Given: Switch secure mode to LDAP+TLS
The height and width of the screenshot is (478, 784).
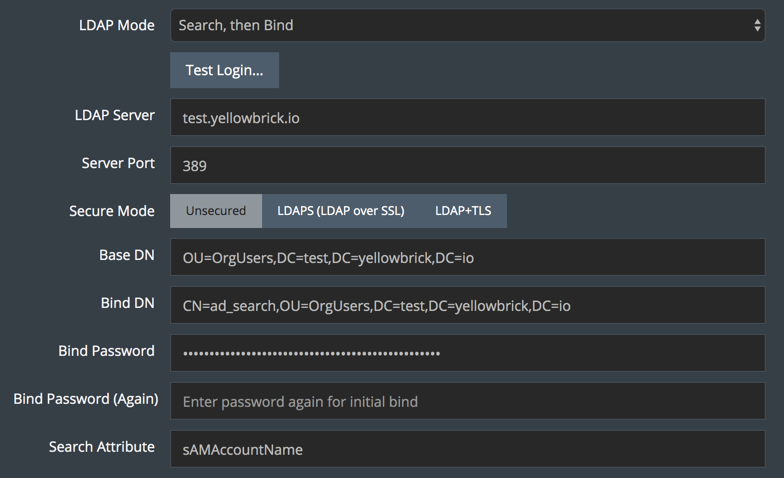Looking at the screenshot, I should tap(463, 211).
